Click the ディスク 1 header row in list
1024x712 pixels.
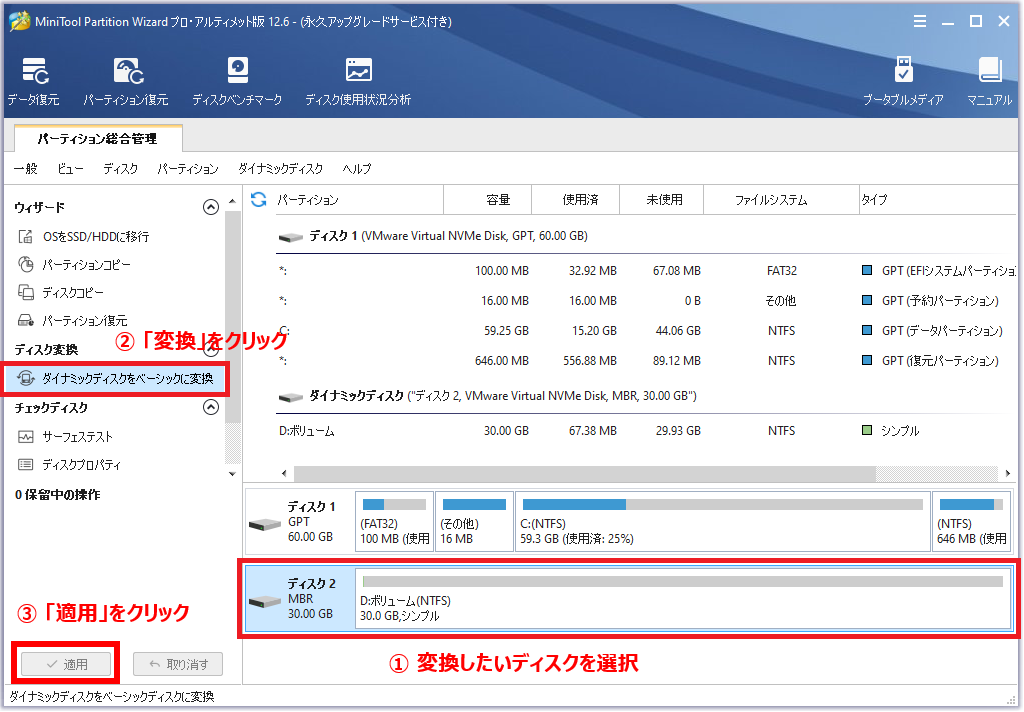click(x=647, y=236)
